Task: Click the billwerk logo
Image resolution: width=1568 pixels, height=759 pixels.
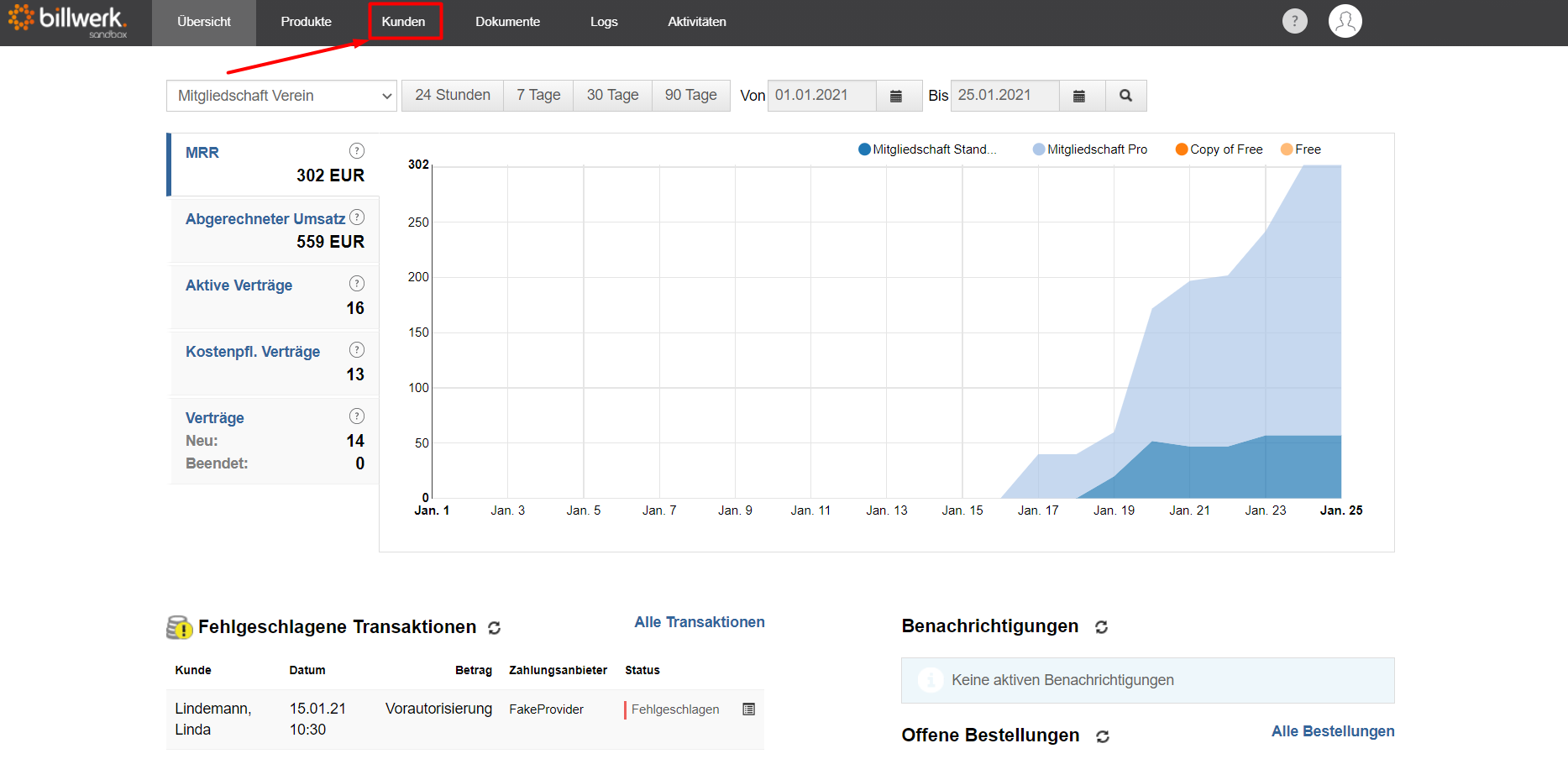Action: click(68, 21)
